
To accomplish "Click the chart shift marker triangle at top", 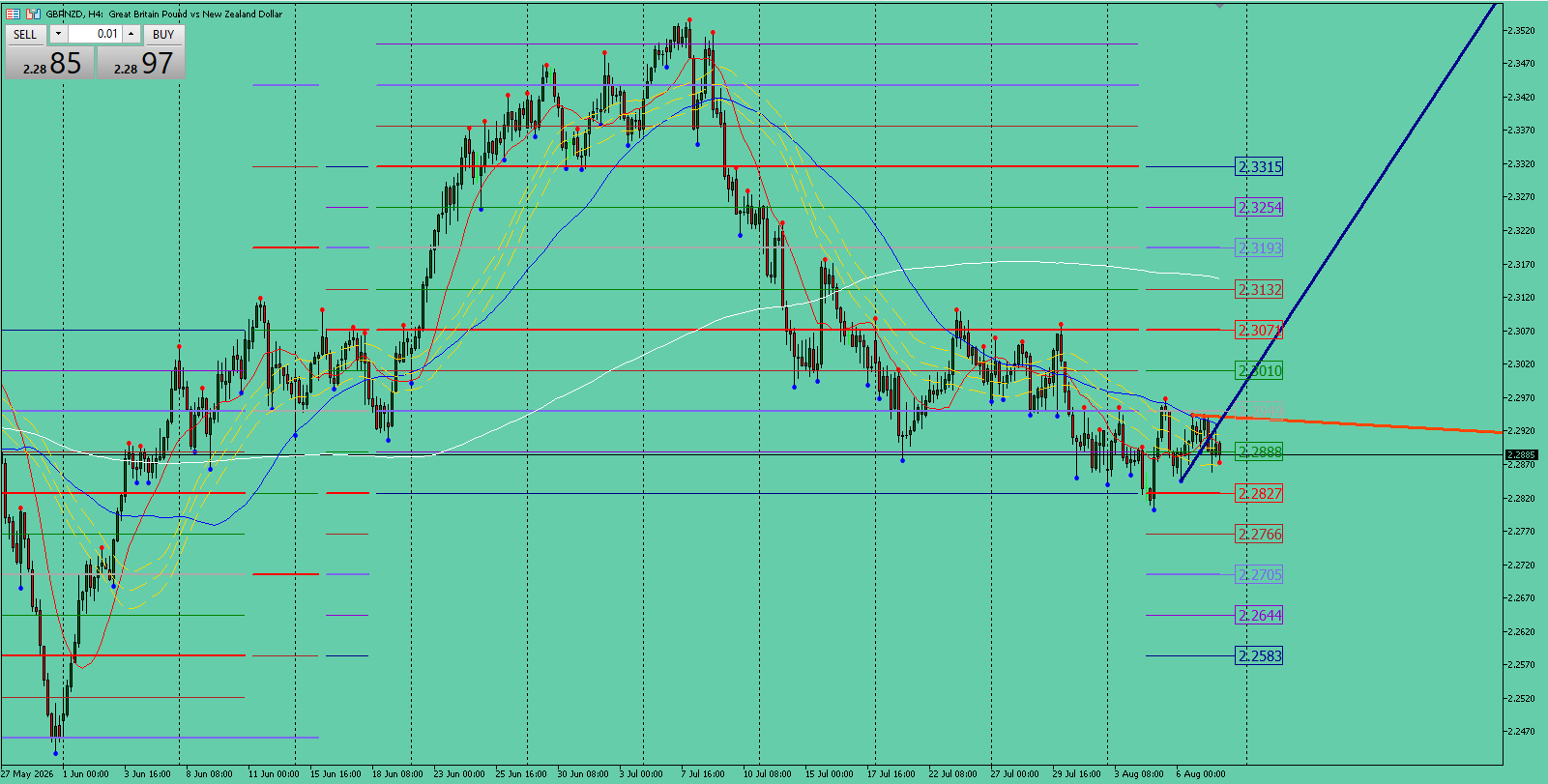I will [x=1220, y=6].
